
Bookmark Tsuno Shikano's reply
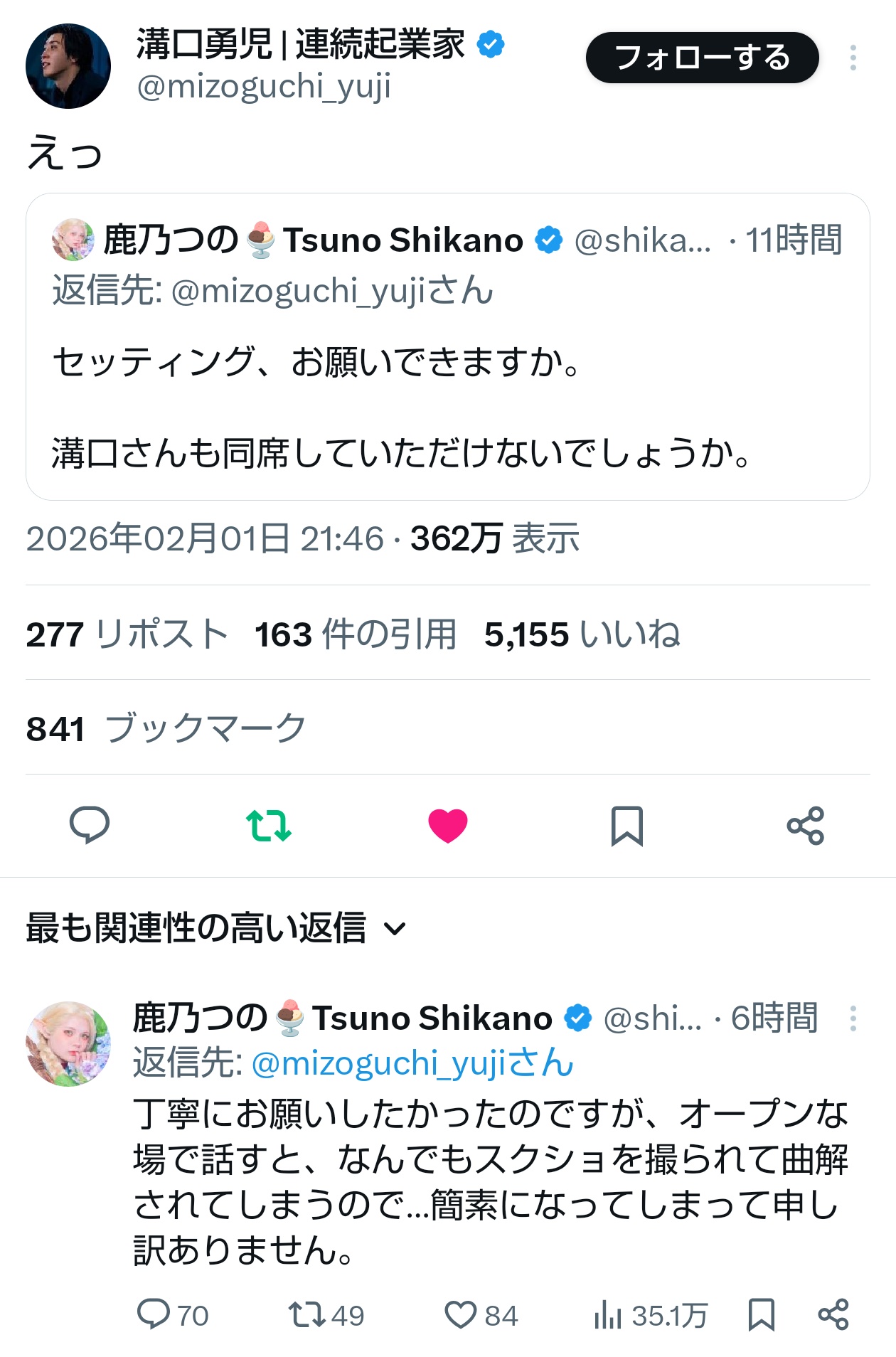point(761,1314)
